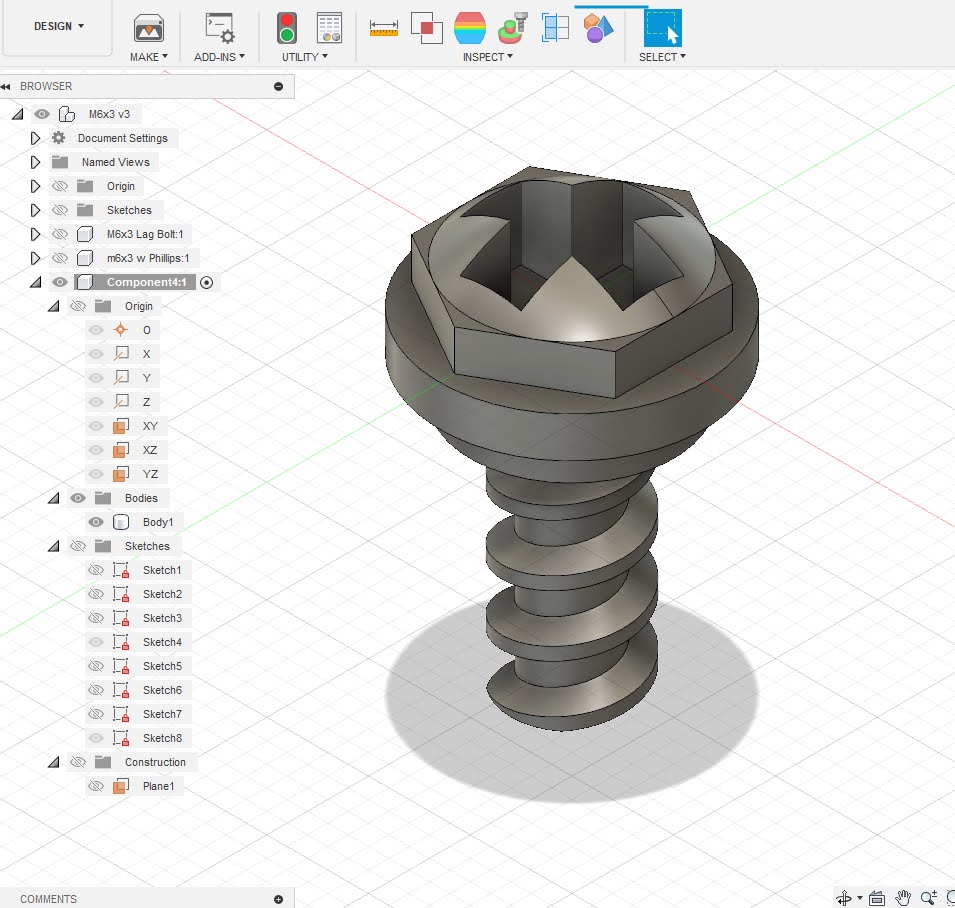Show the M6x3 Lag Bolt:1 component
The image size is (955, 908).
point(60,234)
